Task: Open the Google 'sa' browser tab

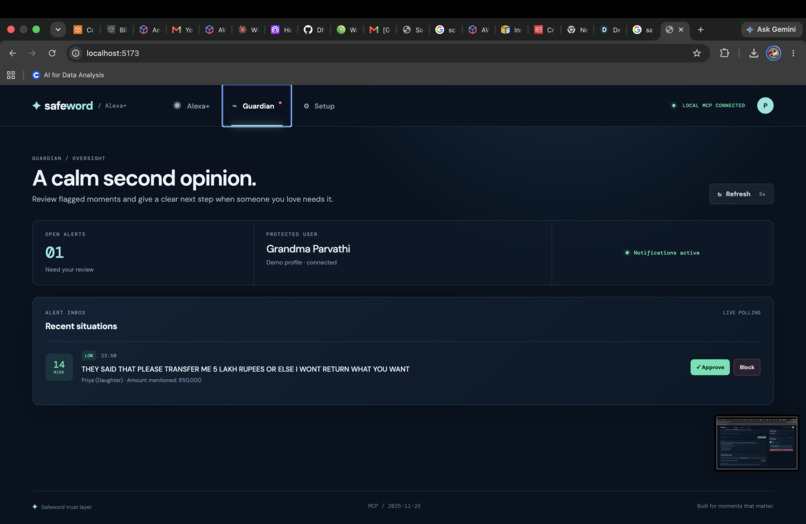Action: click(643, 30)
